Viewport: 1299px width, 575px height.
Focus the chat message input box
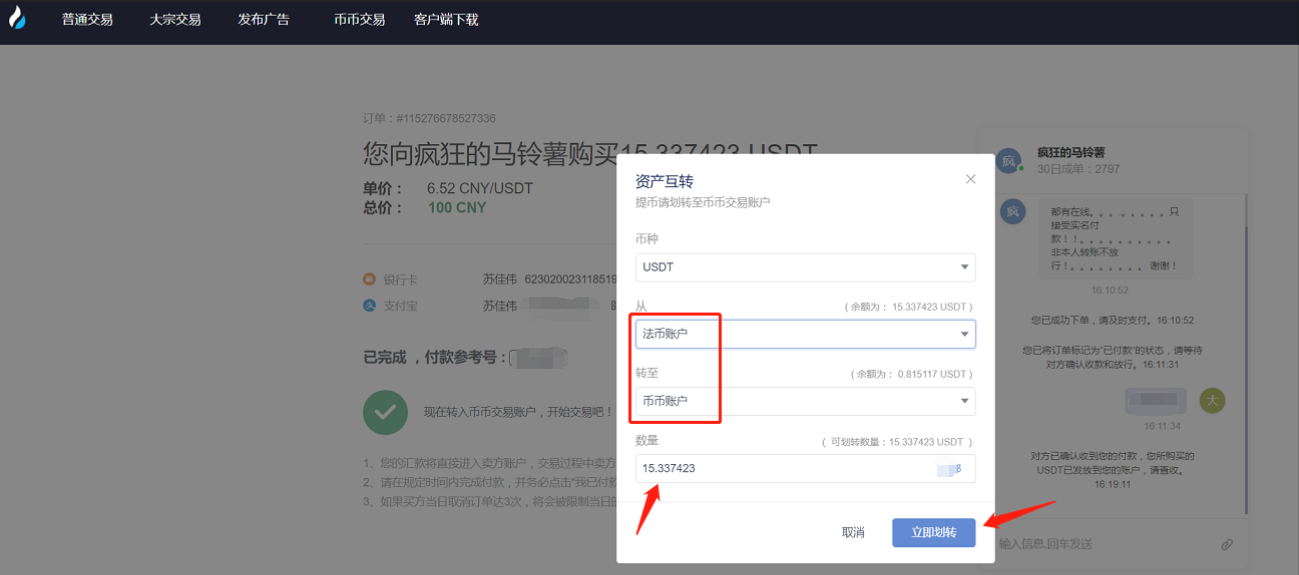coord(1100,544)
